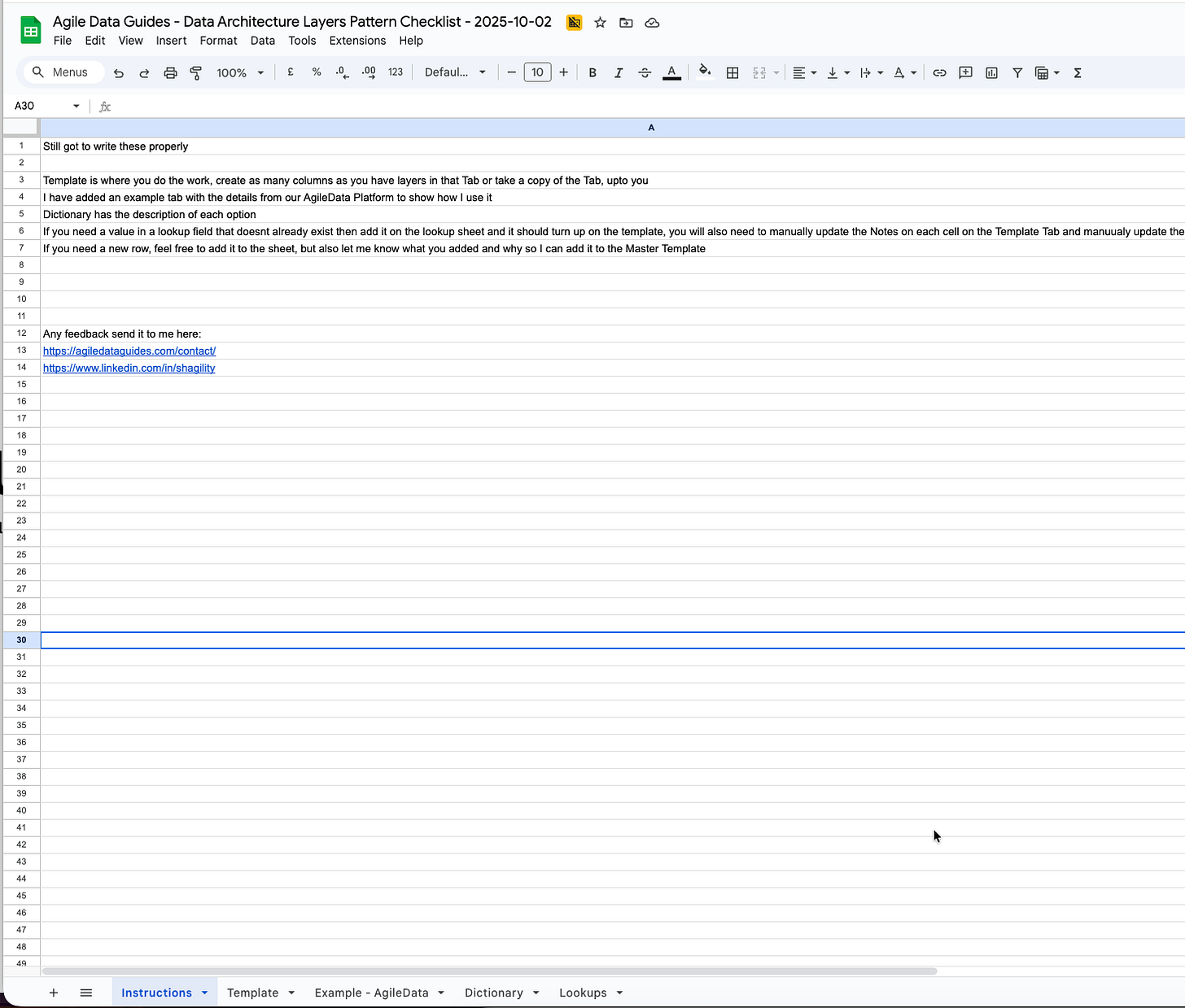The height and width of the screenshot is (1008, 1185).
Task: Open the Data menu
Action: point(263,41)
